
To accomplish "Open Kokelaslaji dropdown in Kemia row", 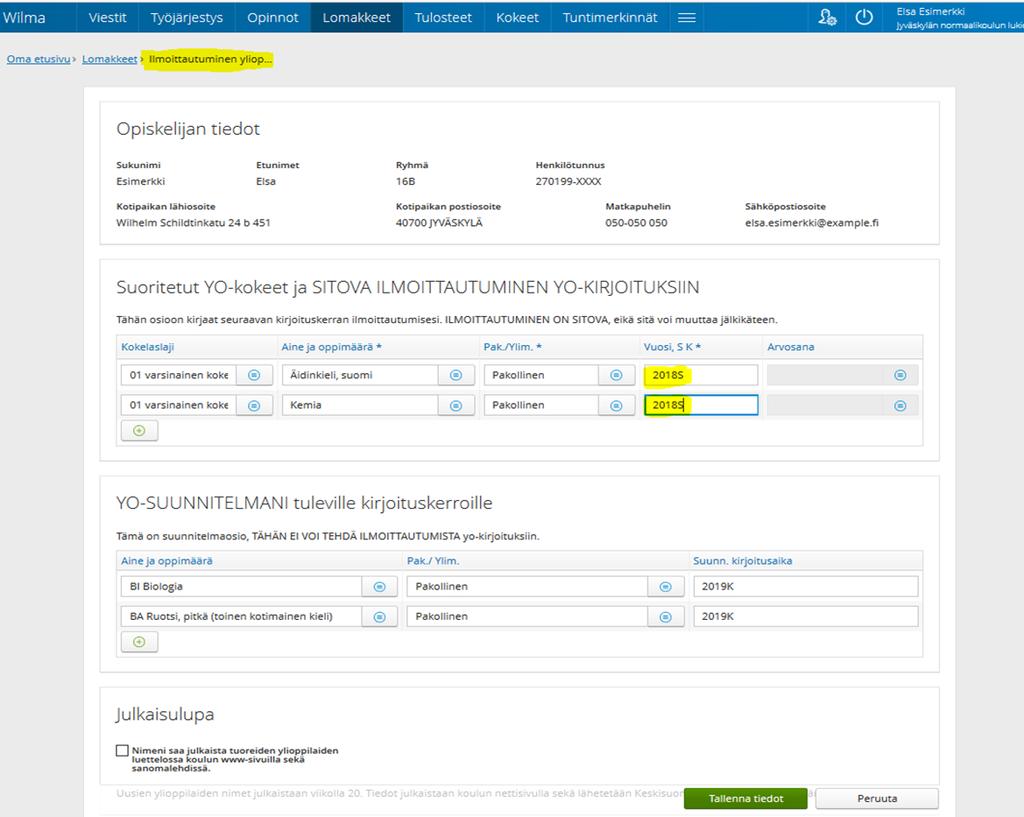I will tap(254, 405).
